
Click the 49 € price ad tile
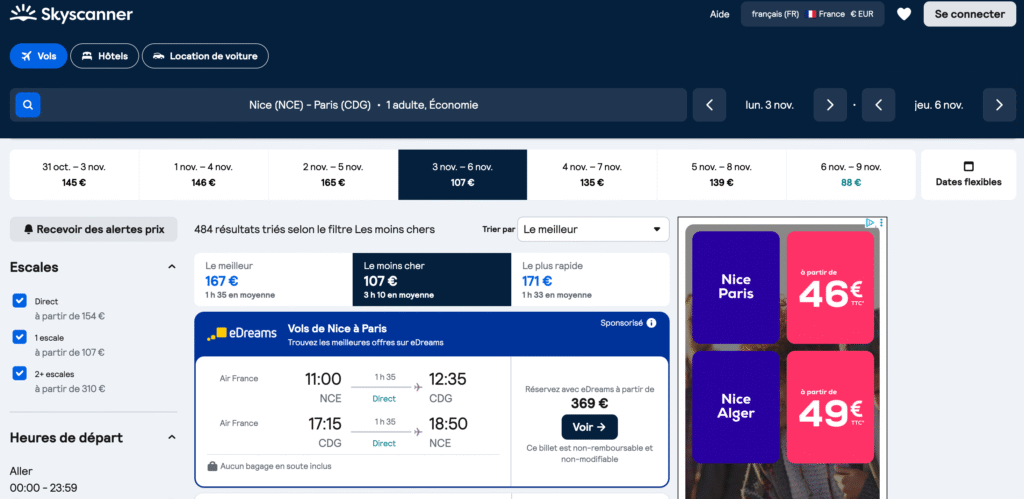[x=830, y=407]
